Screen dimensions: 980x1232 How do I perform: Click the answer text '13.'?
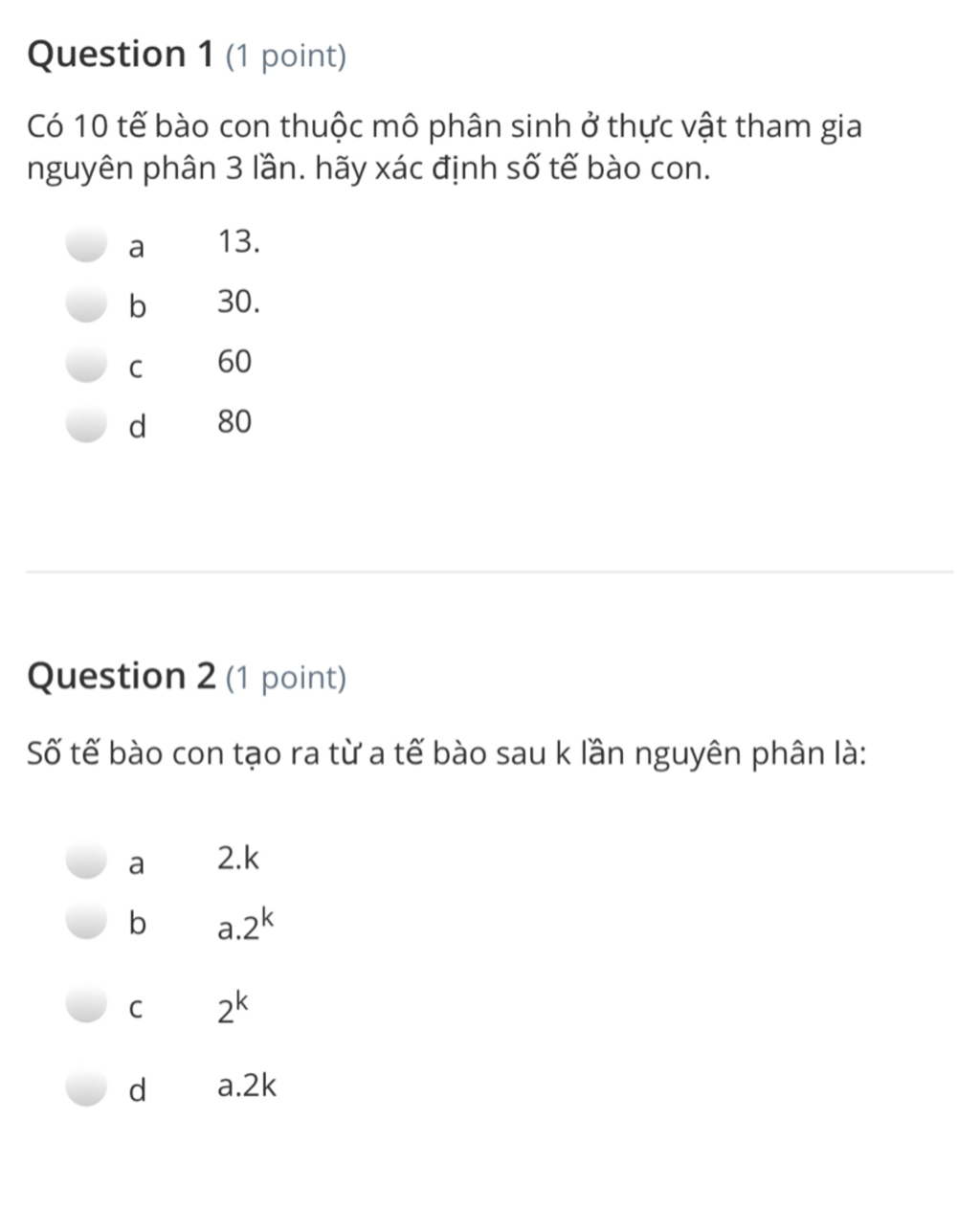click(238, 243)
